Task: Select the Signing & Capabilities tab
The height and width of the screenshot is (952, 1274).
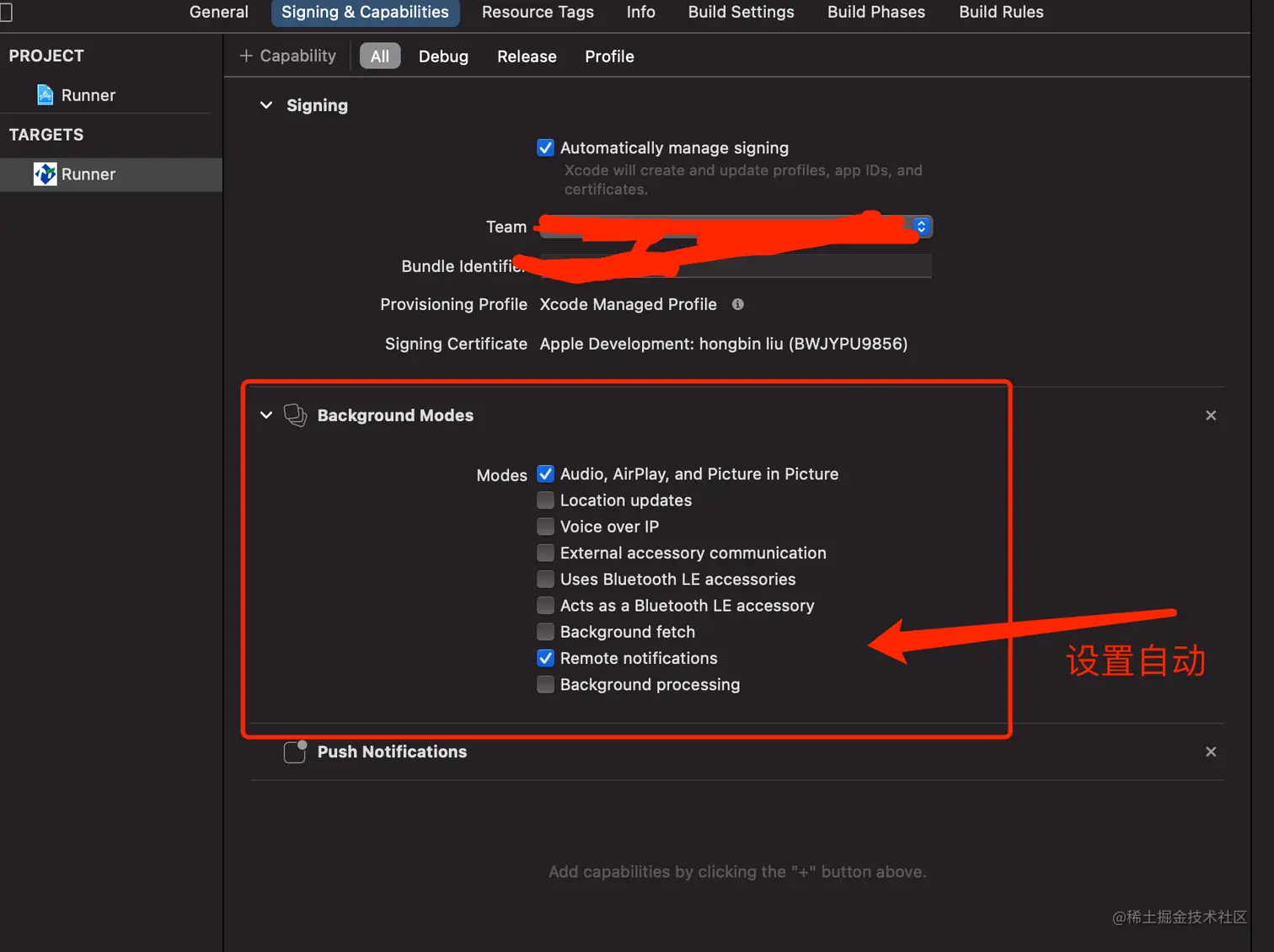Action: (365, 12)
